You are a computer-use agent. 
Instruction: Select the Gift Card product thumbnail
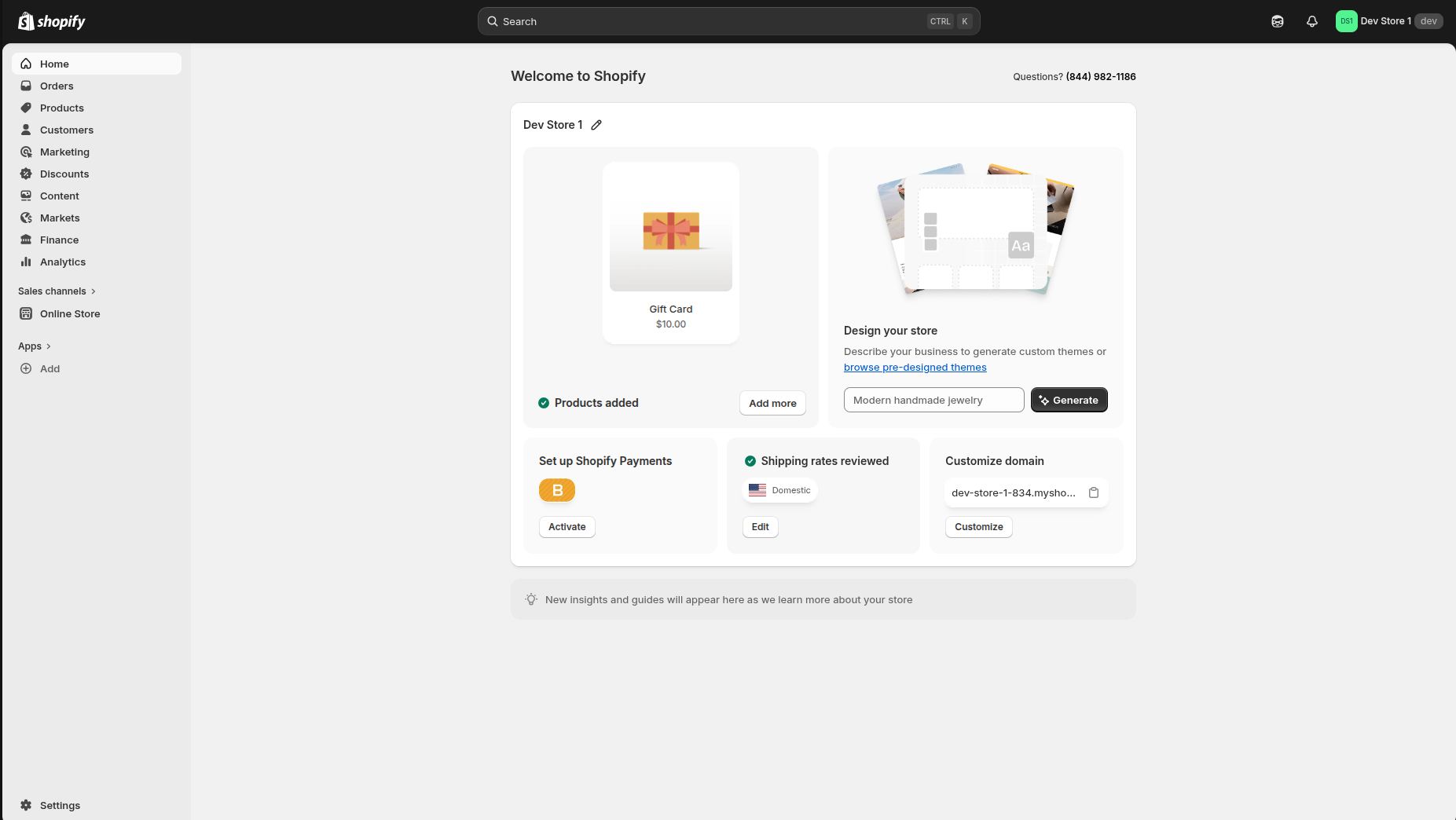pos(670,228)
